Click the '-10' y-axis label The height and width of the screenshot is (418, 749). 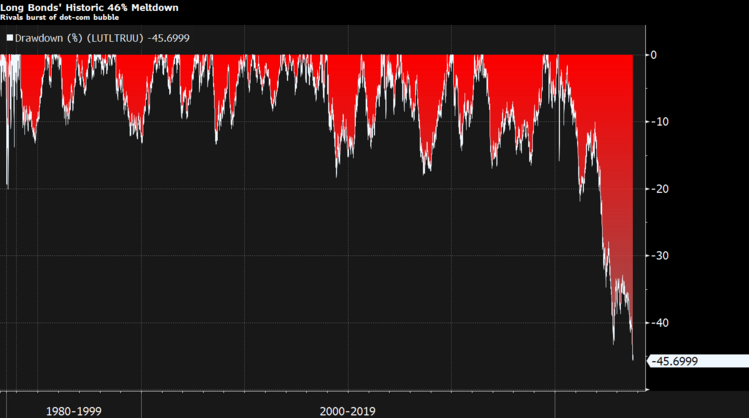(x=660, y=122)
